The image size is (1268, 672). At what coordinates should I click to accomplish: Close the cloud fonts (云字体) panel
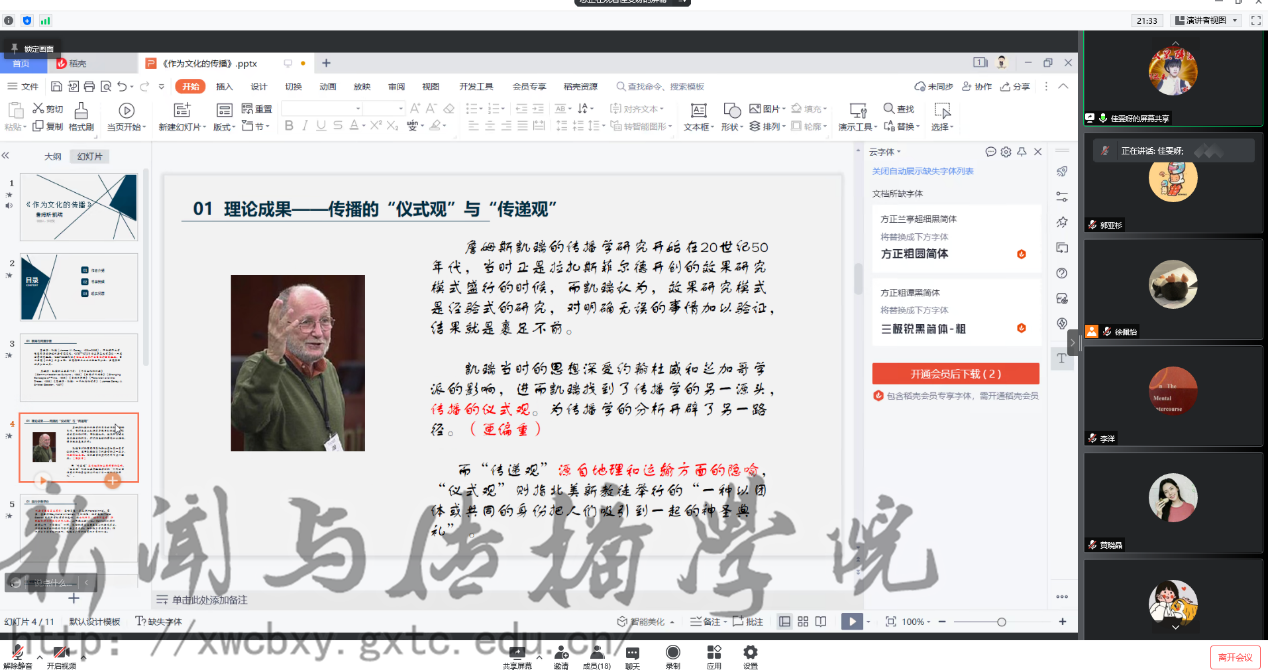tap(1038, 152)
